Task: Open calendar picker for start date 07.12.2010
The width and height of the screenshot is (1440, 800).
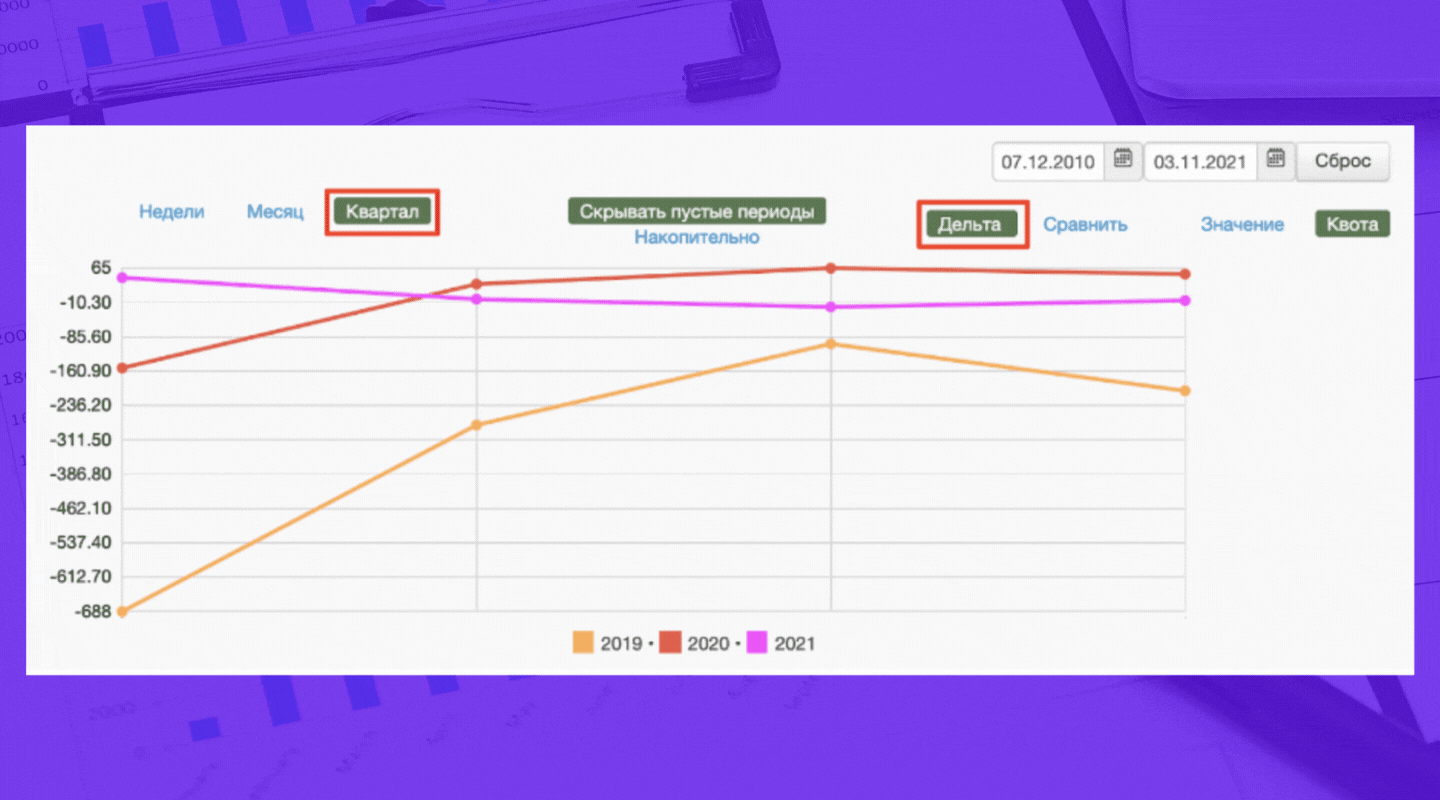Action: pos(1123,161)
